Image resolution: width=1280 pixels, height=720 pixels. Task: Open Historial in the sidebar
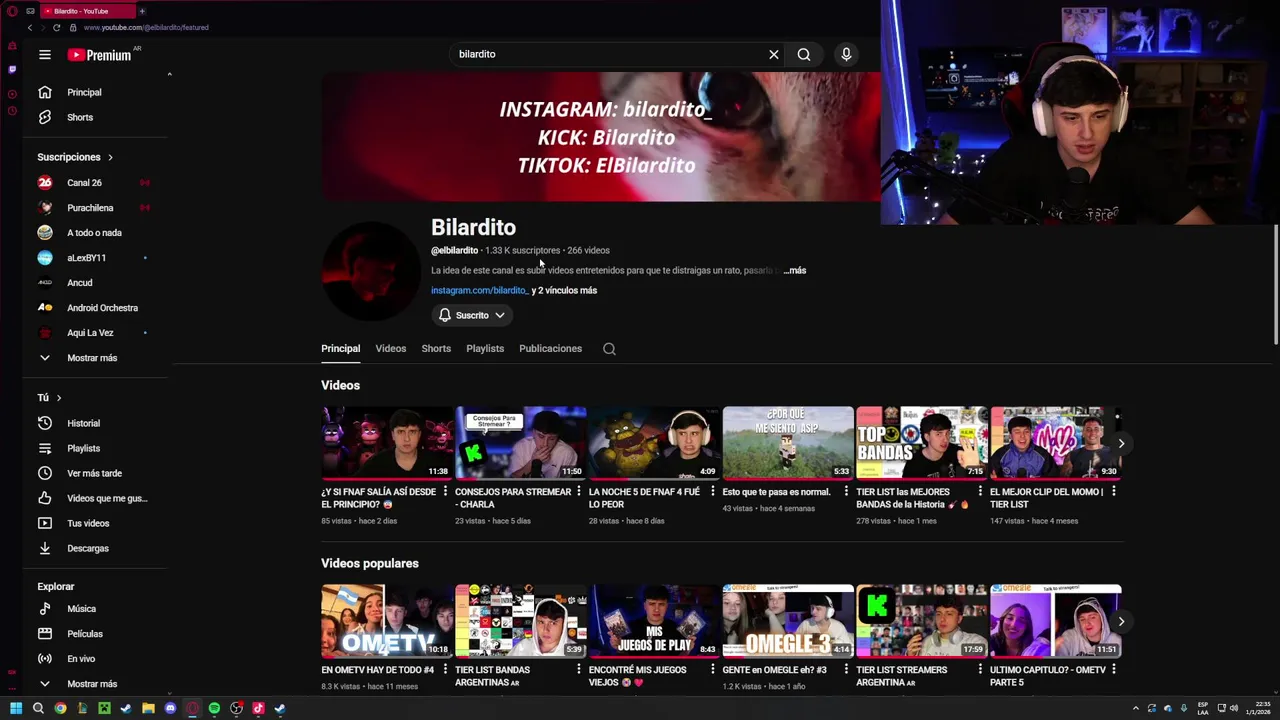tap(97, 423)
